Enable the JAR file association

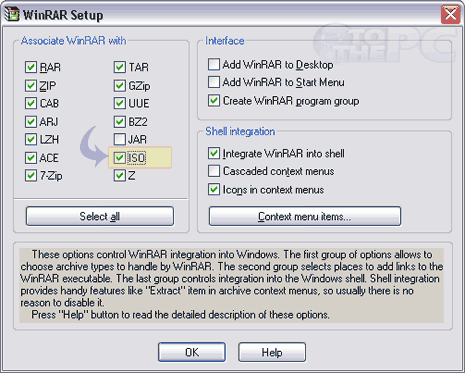[x=119, y=139]
